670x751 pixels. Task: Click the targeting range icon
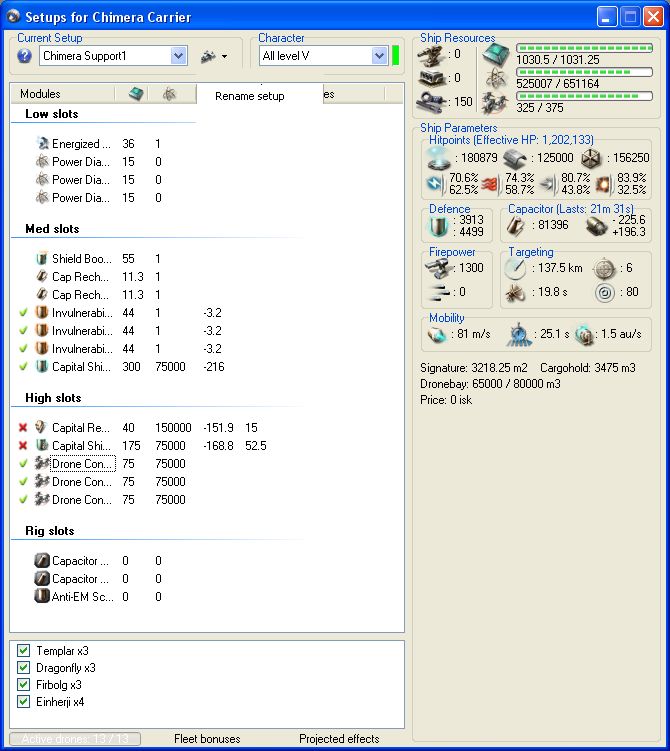point(515,269)
